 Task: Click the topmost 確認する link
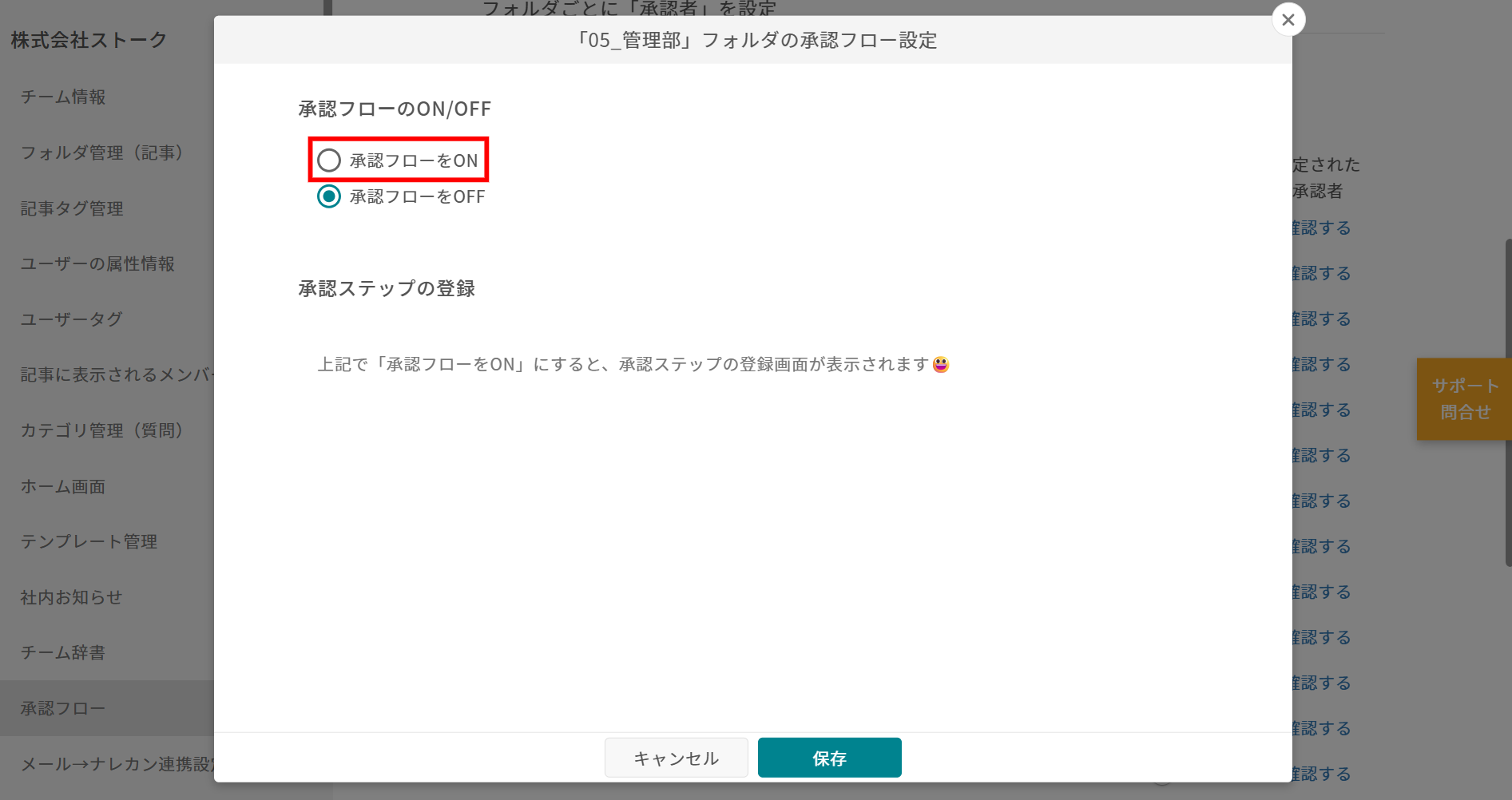[1320, 228]
